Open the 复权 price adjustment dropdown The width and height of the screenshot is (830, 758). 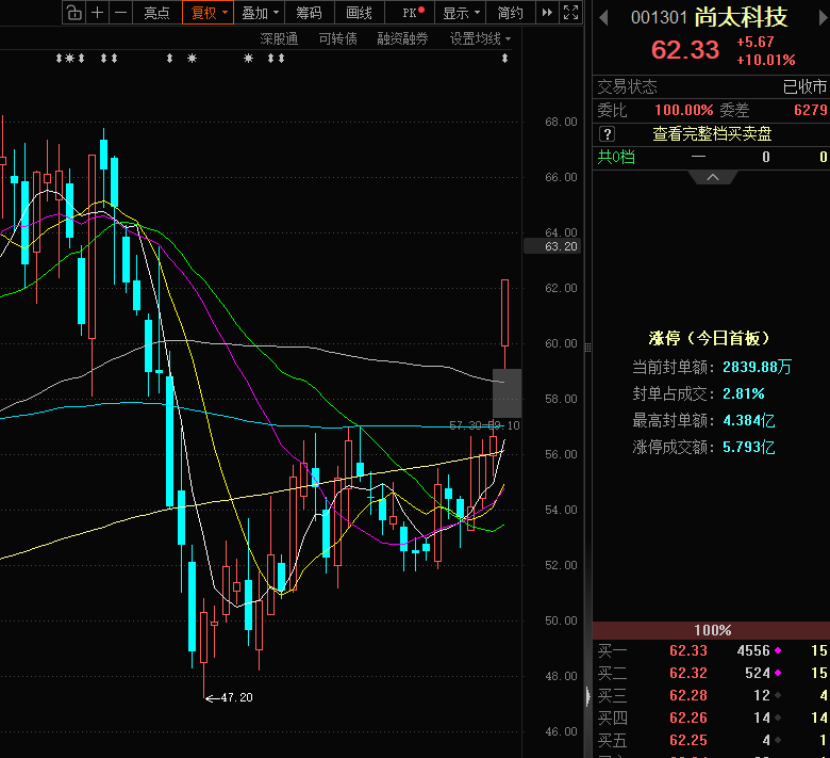click(208, 13)
